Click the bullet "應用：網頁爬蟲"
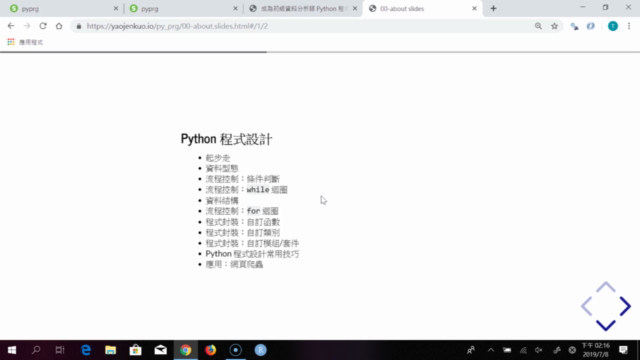 pos(234,264)
